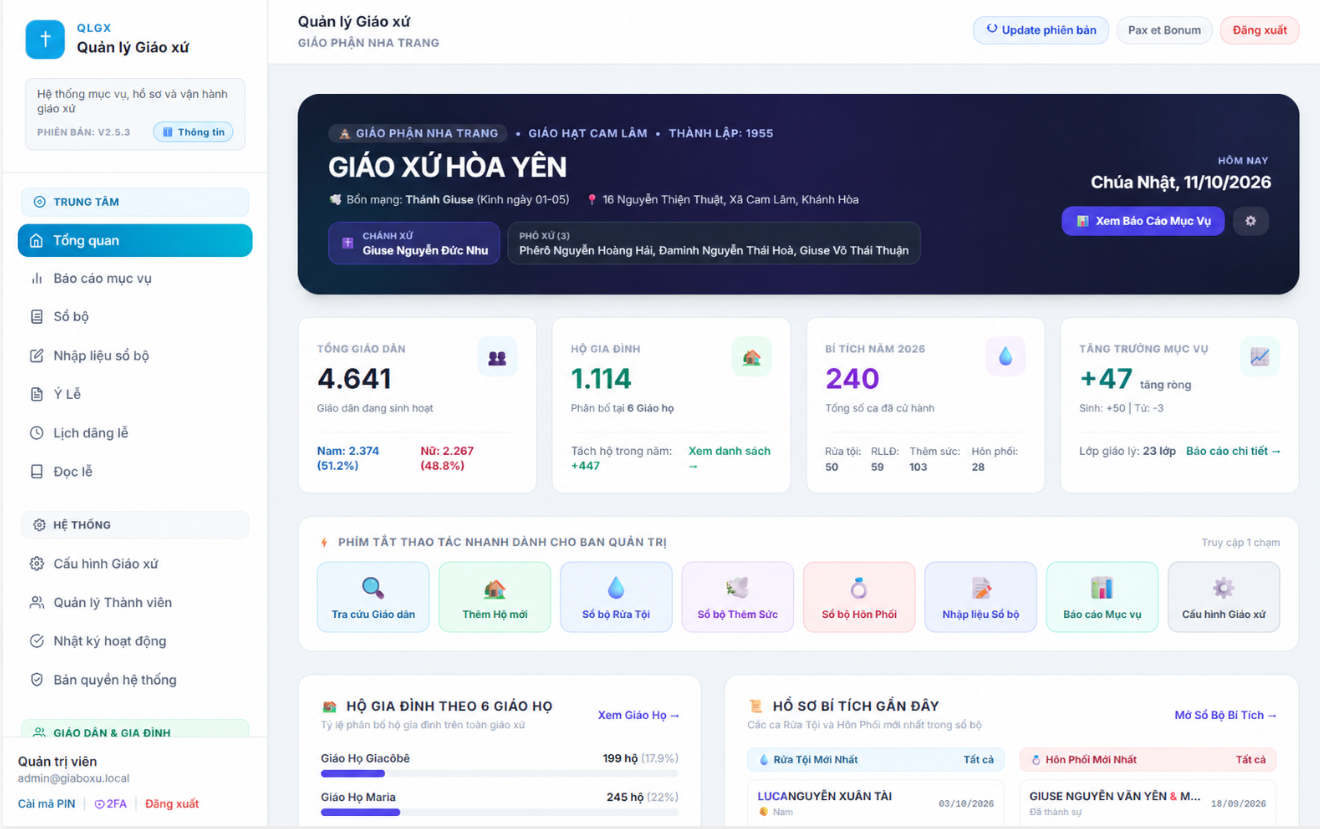This screenshot has height=829, width=1320.
Task: Open Nhật ký hoạt động in sidebar
Action: pos(135,641)
